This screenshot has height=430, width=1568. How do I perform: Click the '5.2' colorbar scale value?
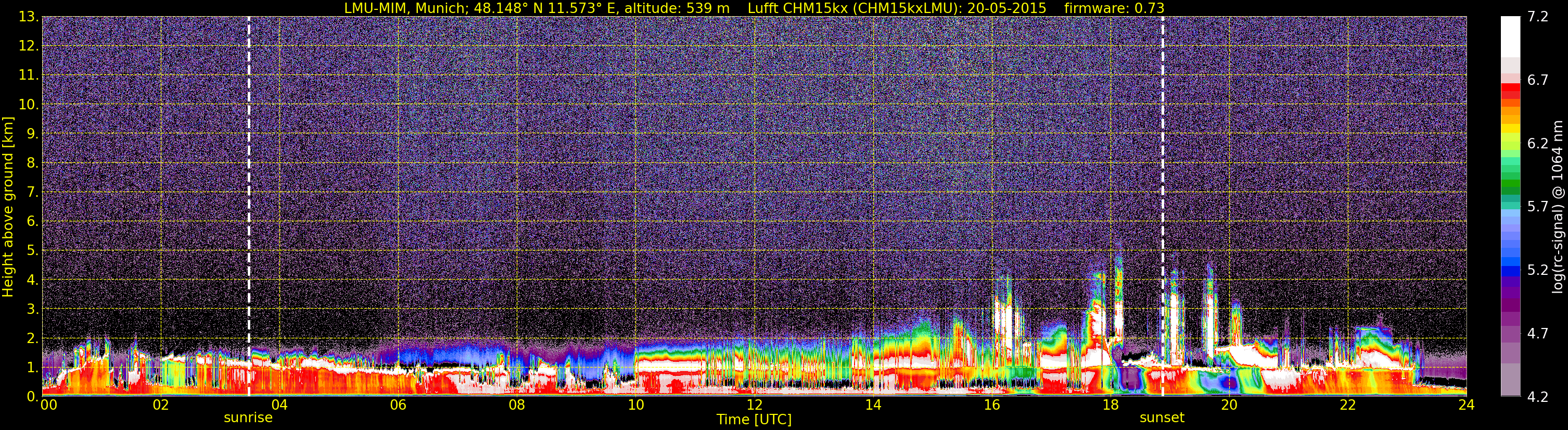pos(1538,270)
